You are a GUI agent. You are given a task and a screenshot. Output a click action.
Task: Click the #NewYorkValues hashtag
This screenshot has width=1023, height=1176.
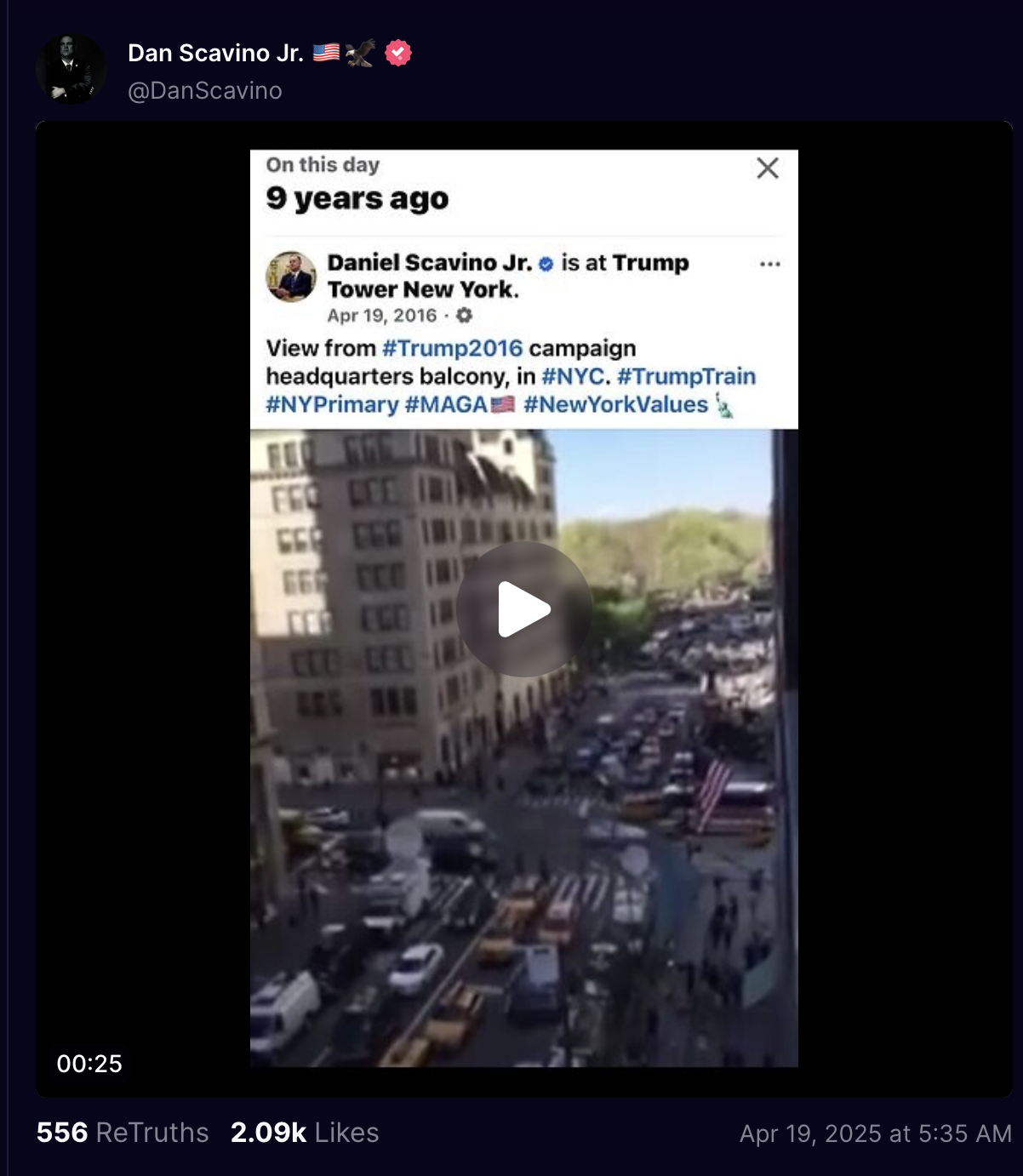(615, 404)
